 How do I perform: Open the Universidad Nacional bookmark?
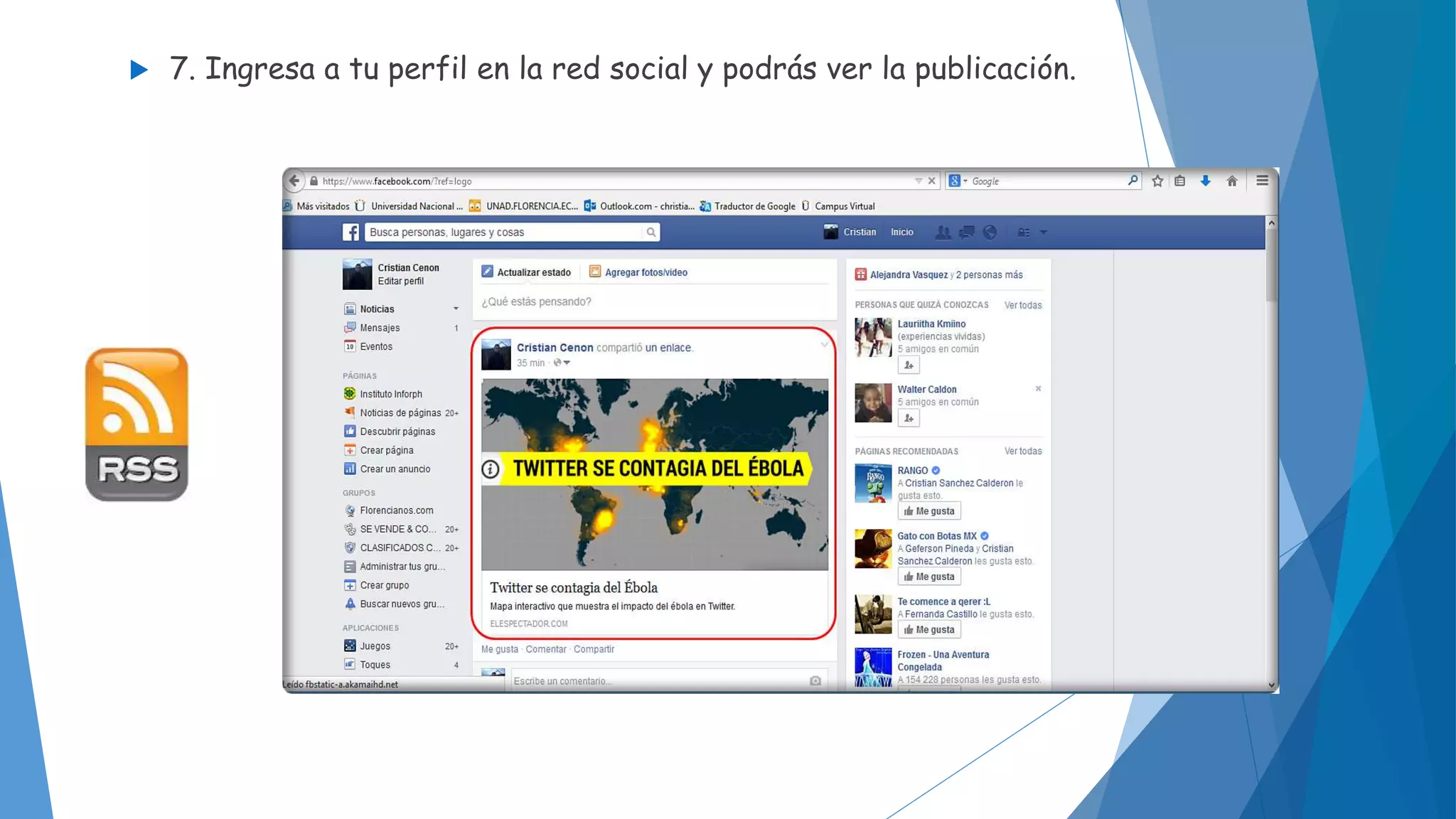tap(409, 206)
